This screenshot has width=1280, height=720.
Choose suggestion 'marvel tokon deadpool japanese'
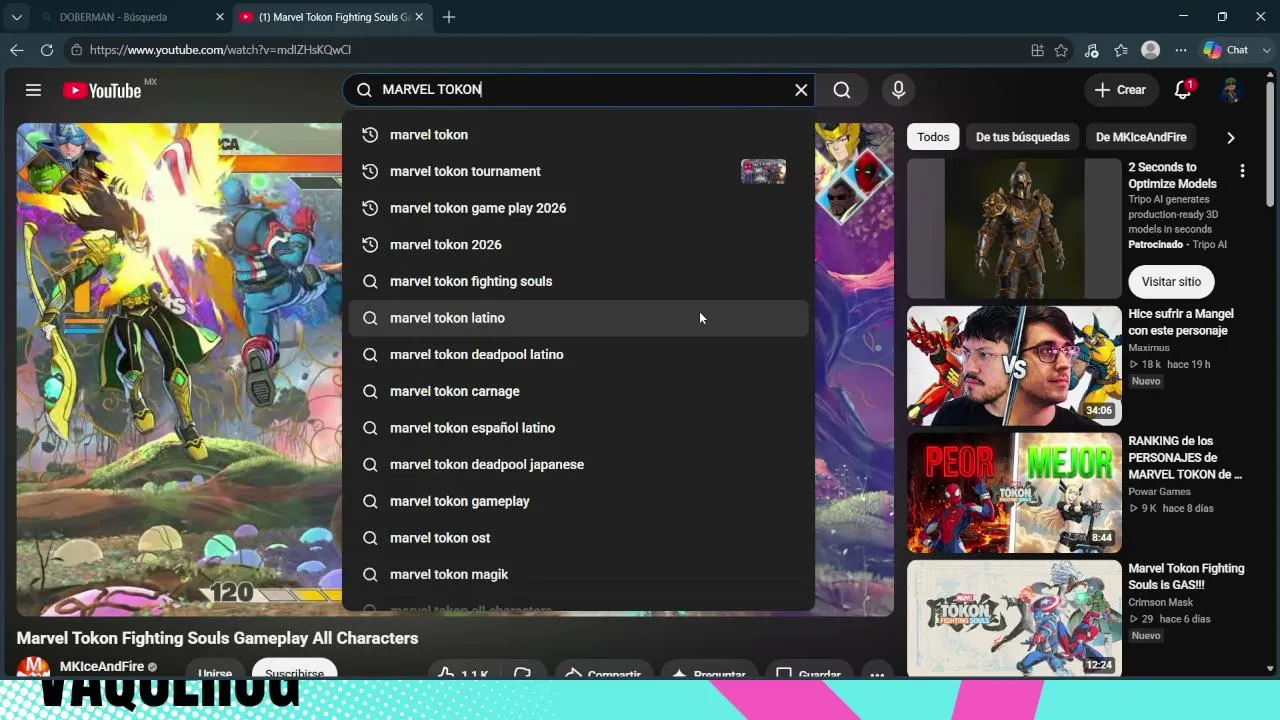579,465
